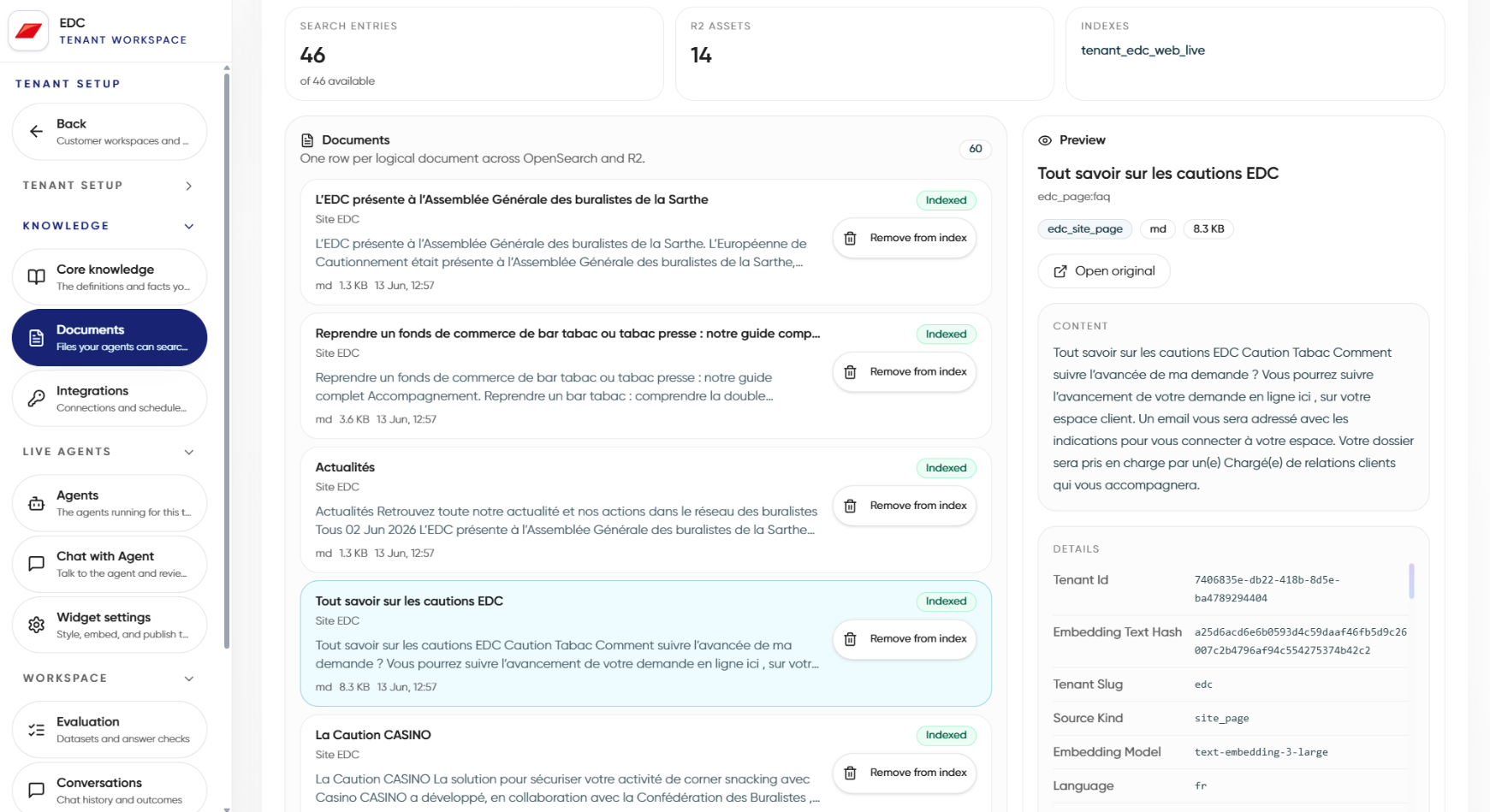Click the Details panel scrollbar
This screenshot has width=1490, height=812.
(x=1411, y=581)
